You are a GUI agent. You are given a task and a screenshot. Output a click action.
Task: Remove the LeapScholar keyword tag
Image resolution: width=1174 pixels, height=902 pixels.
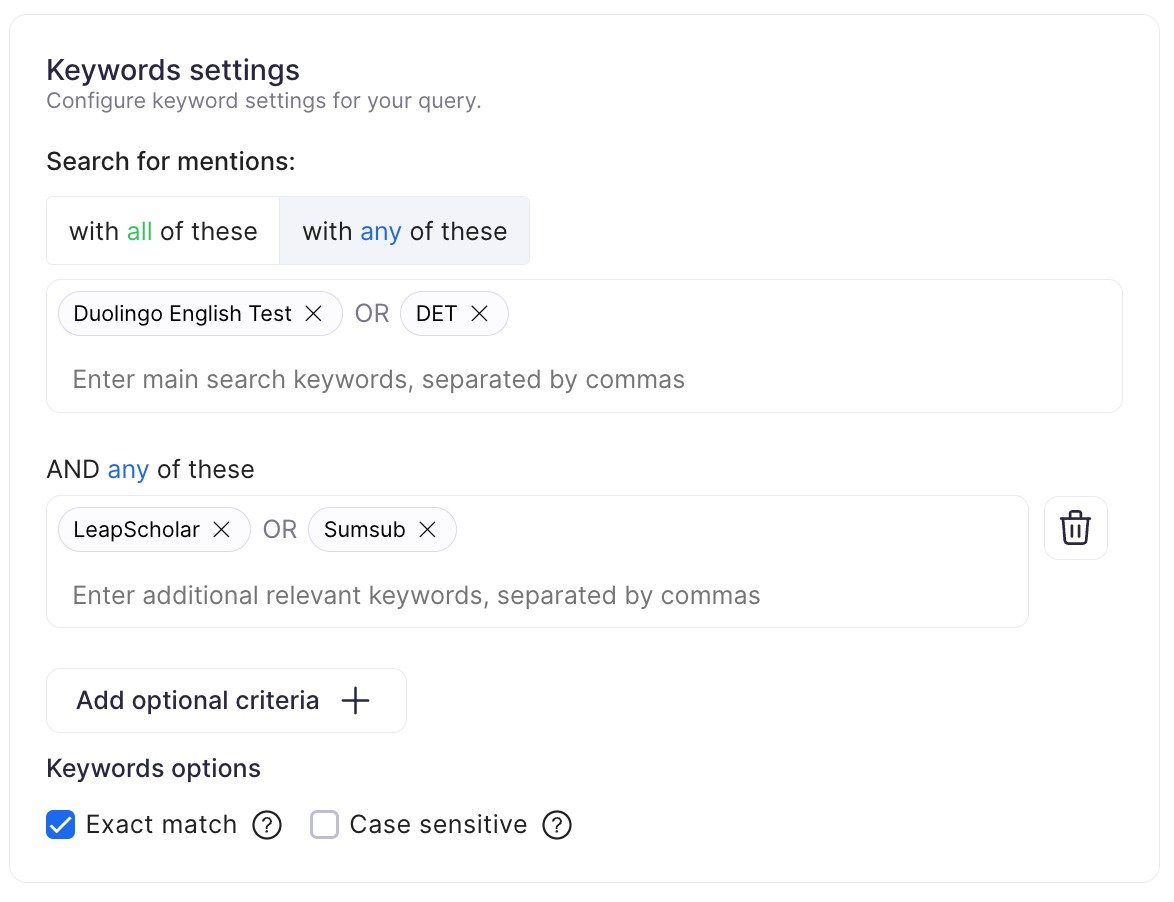coord(222,529)
